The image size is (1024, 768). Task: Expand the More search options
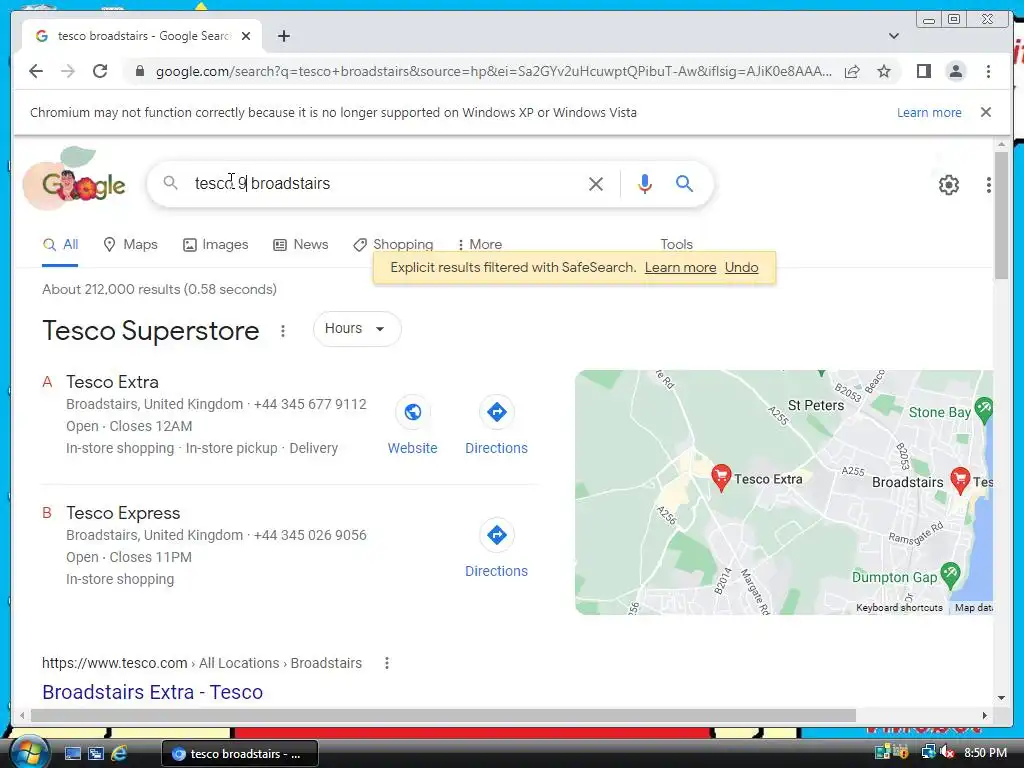click(480, 245)
